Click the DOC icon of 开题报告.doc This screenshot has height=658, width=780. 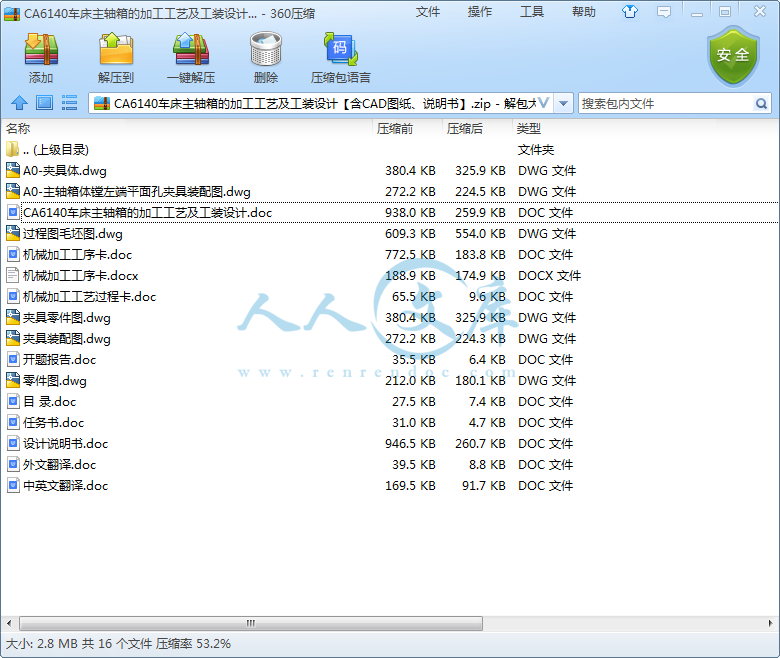tap(13, 359)
